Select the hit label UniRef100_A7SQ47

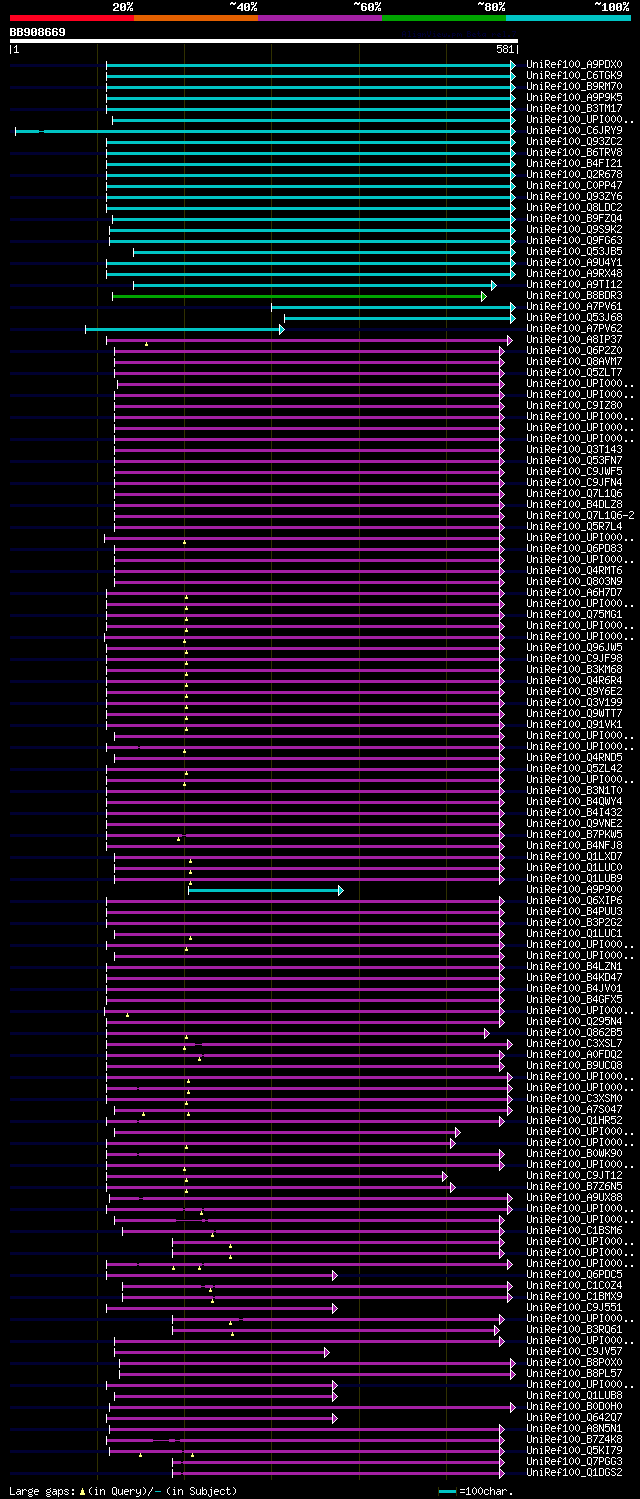574,1110
